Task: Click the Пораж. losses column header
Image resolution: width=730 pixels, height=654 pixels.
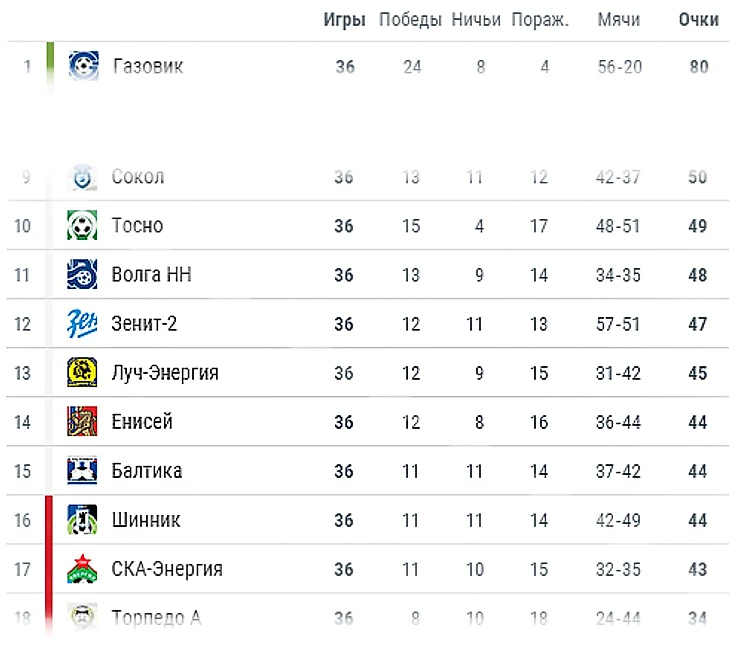Action: (540, 20)
